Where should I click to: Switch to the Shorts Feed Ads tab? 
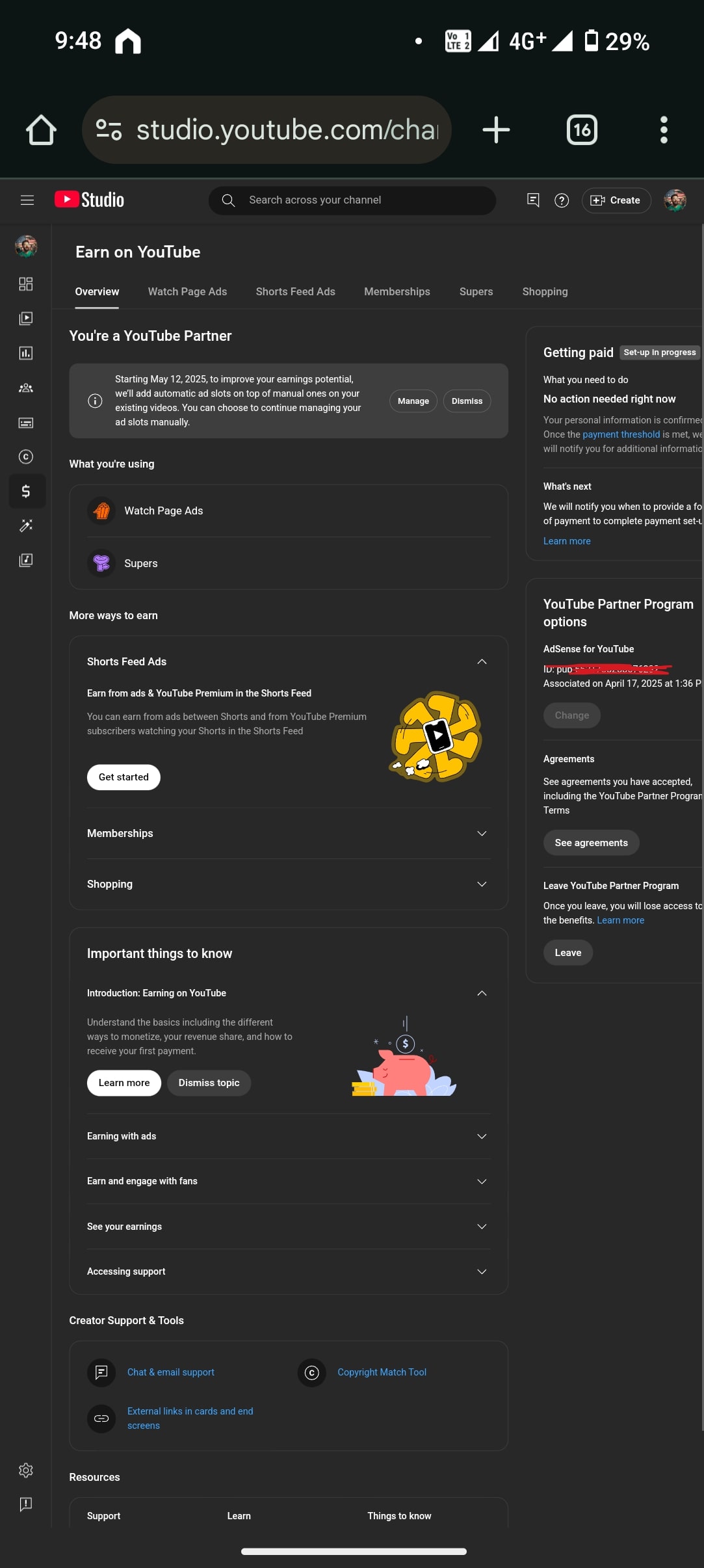point(295,291)
